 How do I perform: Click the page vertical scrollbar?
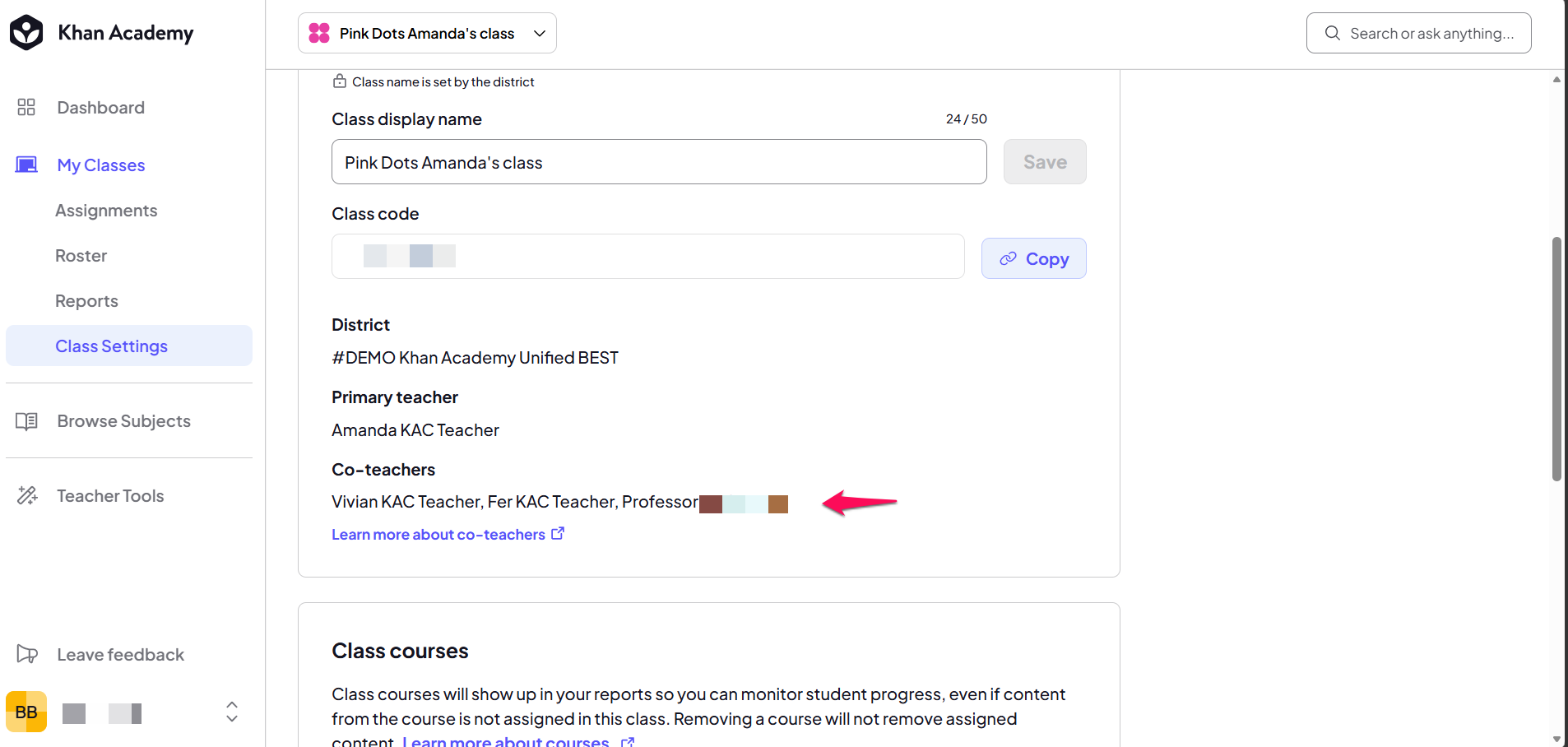tap(1556, 359)
